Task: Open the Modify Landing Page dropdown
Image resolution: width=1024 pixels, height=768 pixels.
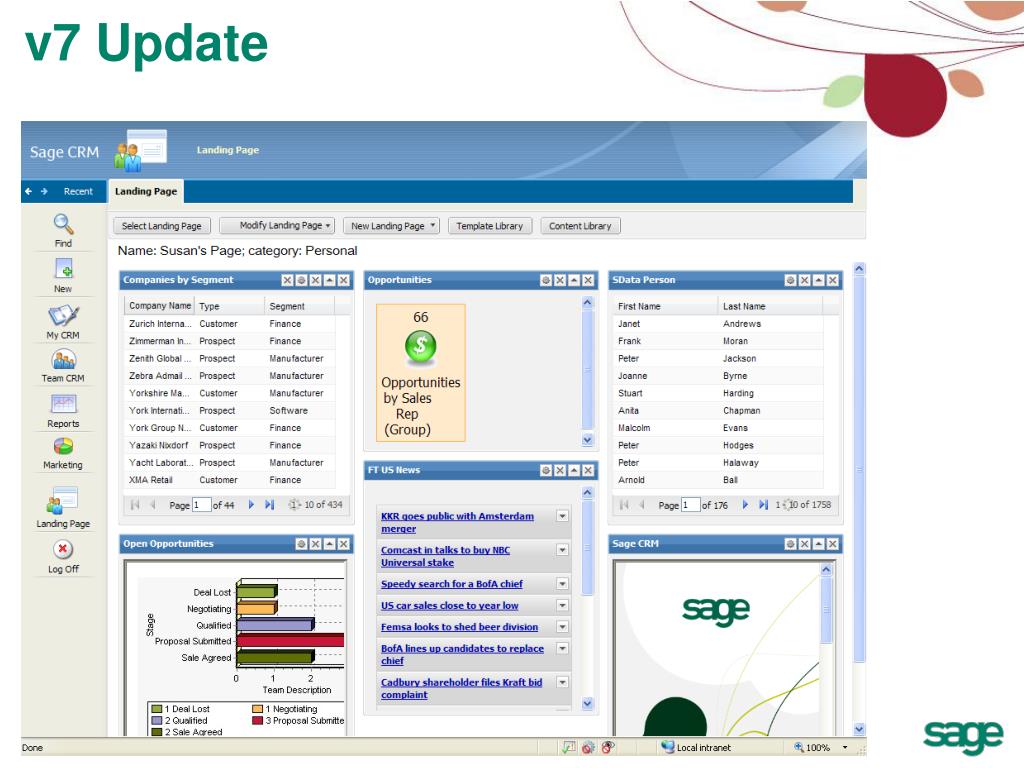Action: pos(278,226)
